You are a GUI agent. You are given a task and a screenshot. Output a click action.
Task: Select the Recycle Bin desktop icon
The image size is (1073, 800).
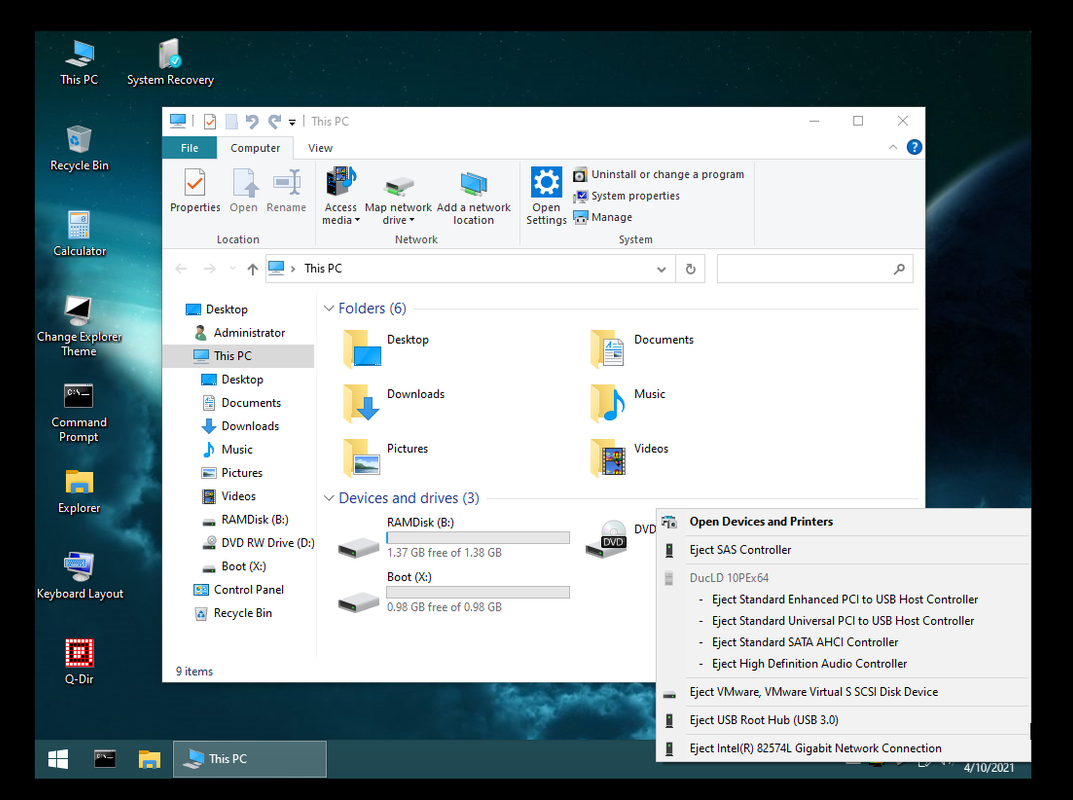point(79,149)
